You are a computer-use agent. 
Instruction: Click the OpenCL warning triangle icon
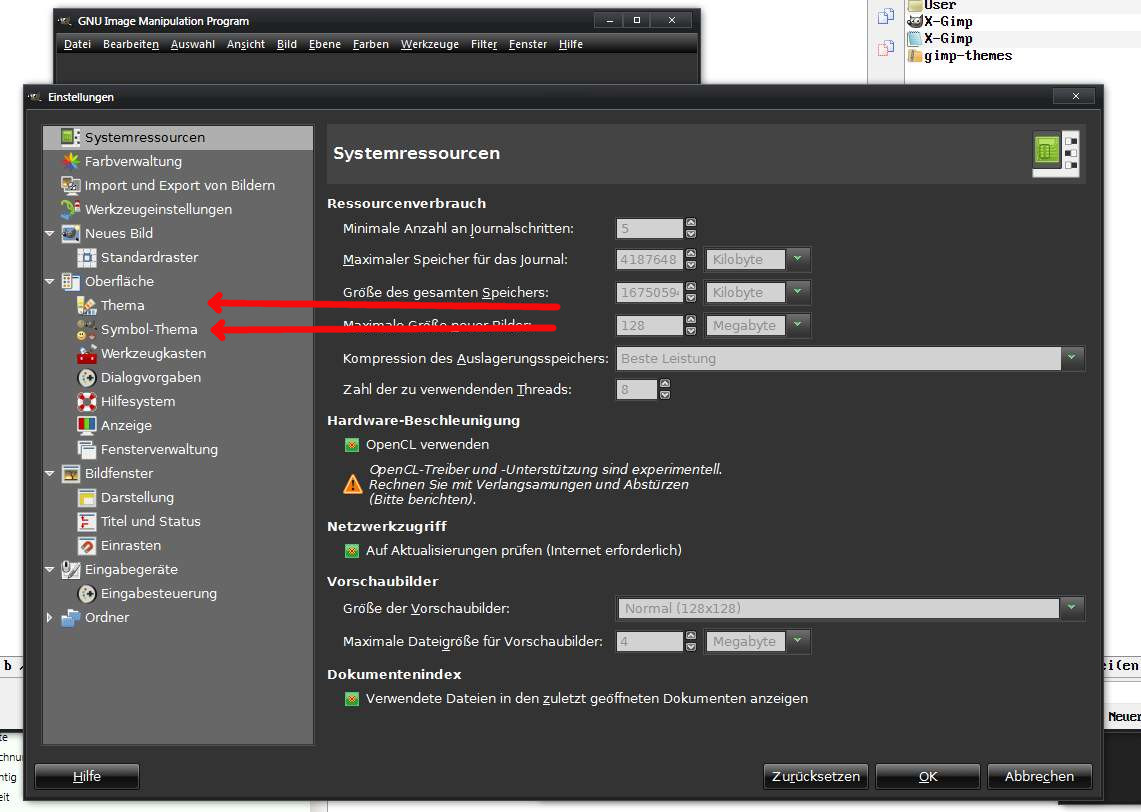(x=352, y=484)
